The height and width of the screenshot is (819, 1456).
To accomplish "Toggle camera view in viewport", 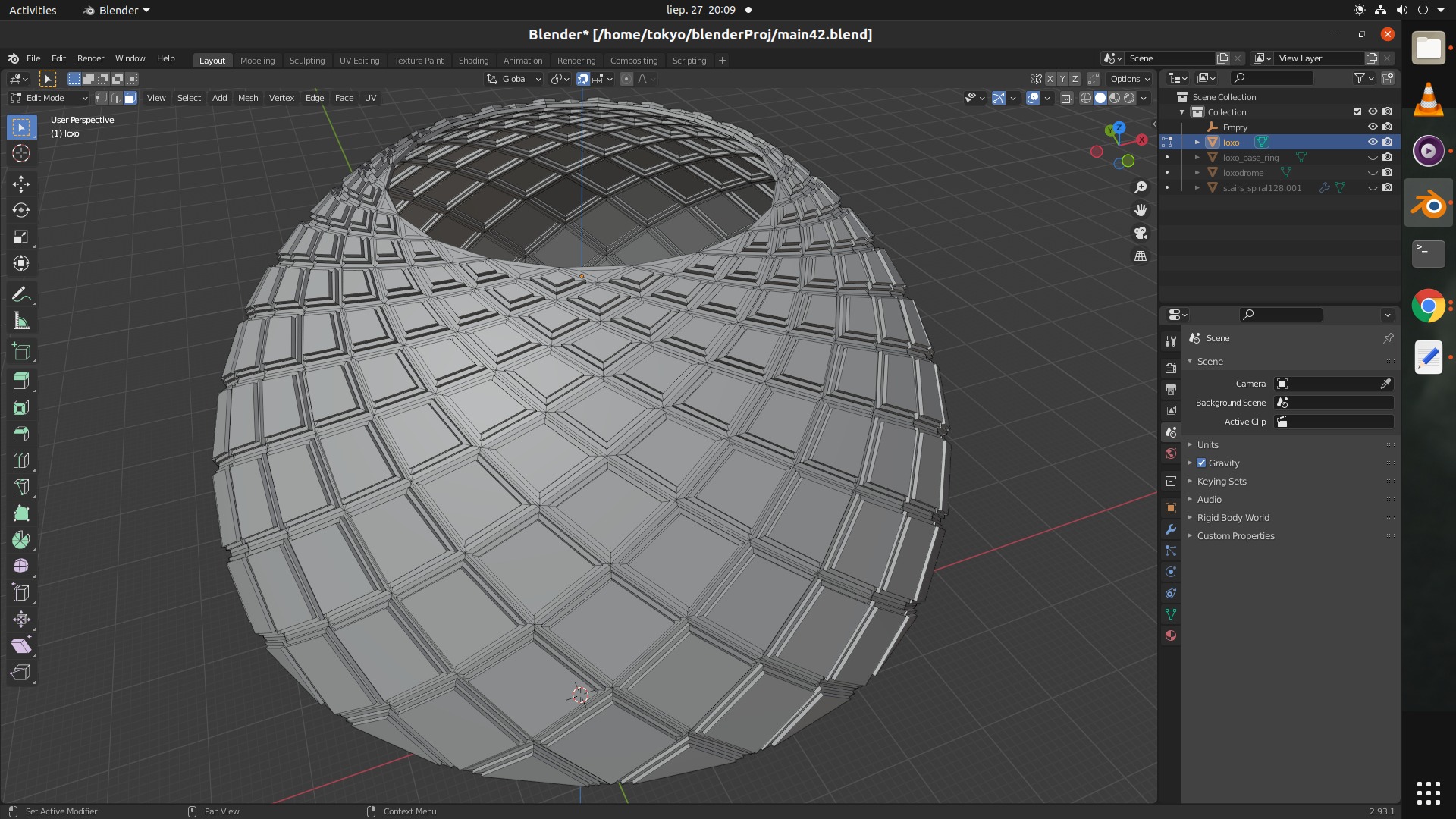I will point(1141,233).
